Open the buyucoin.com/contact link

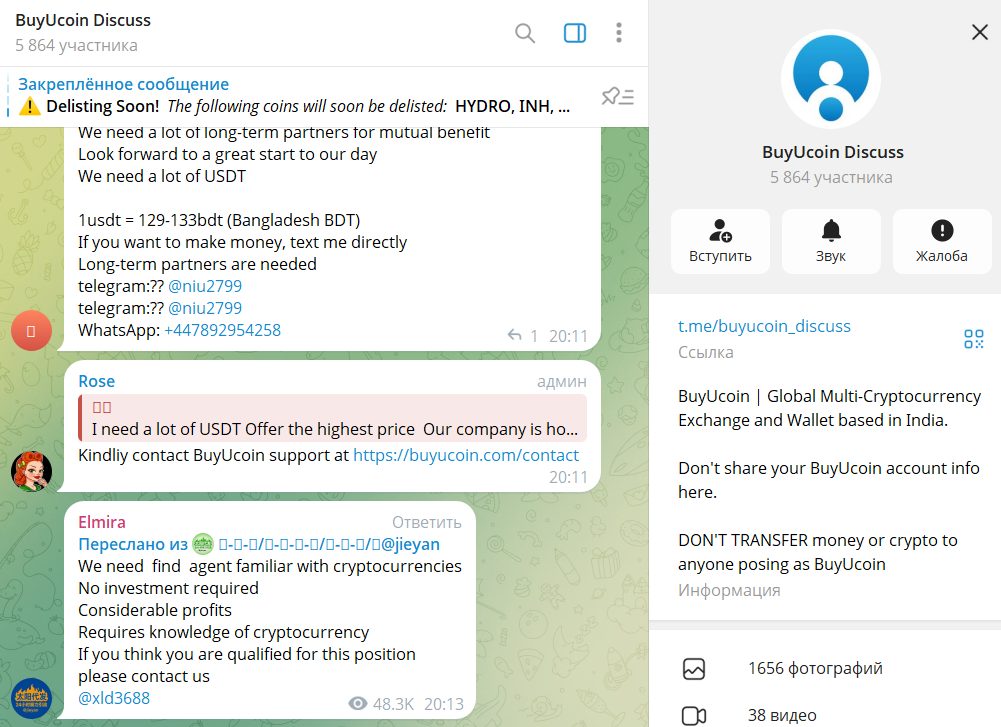[x=466, y=455]
